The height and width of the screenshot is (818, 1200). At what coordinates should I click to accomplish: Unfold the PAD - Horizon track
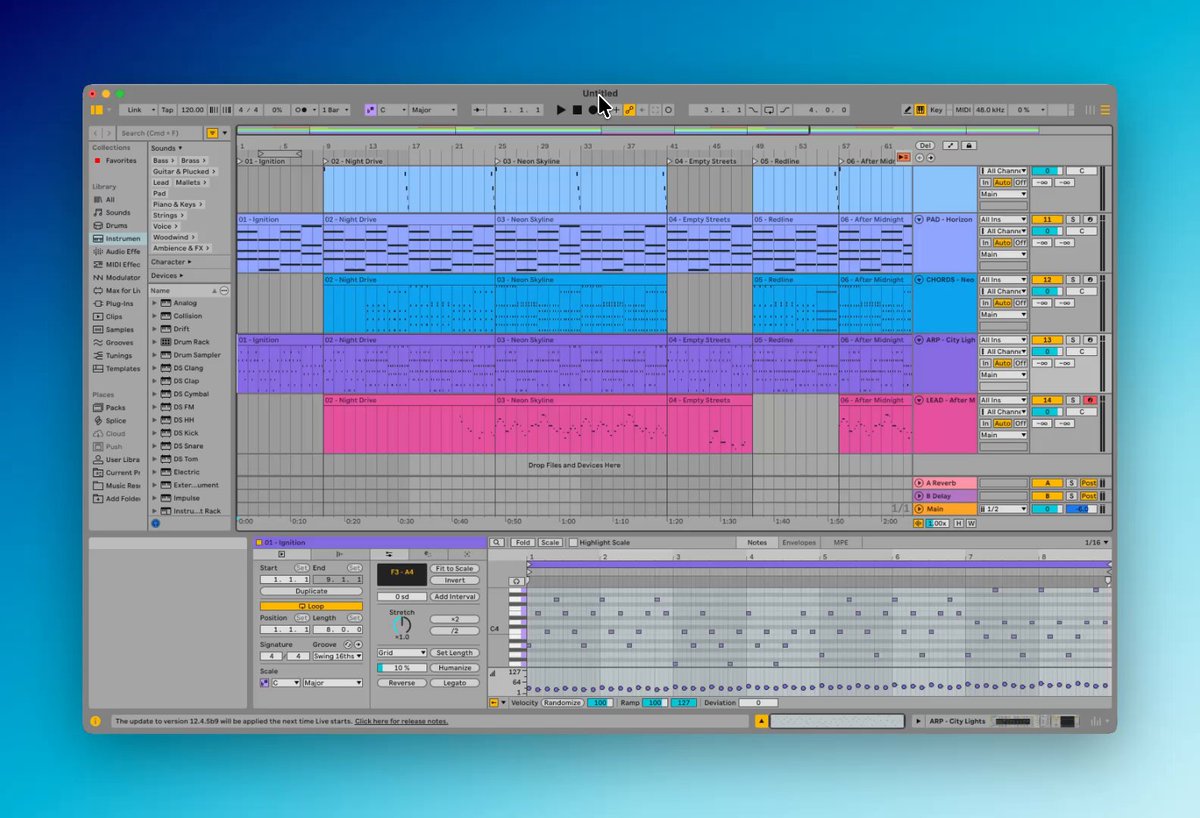(x=919, y=219)
